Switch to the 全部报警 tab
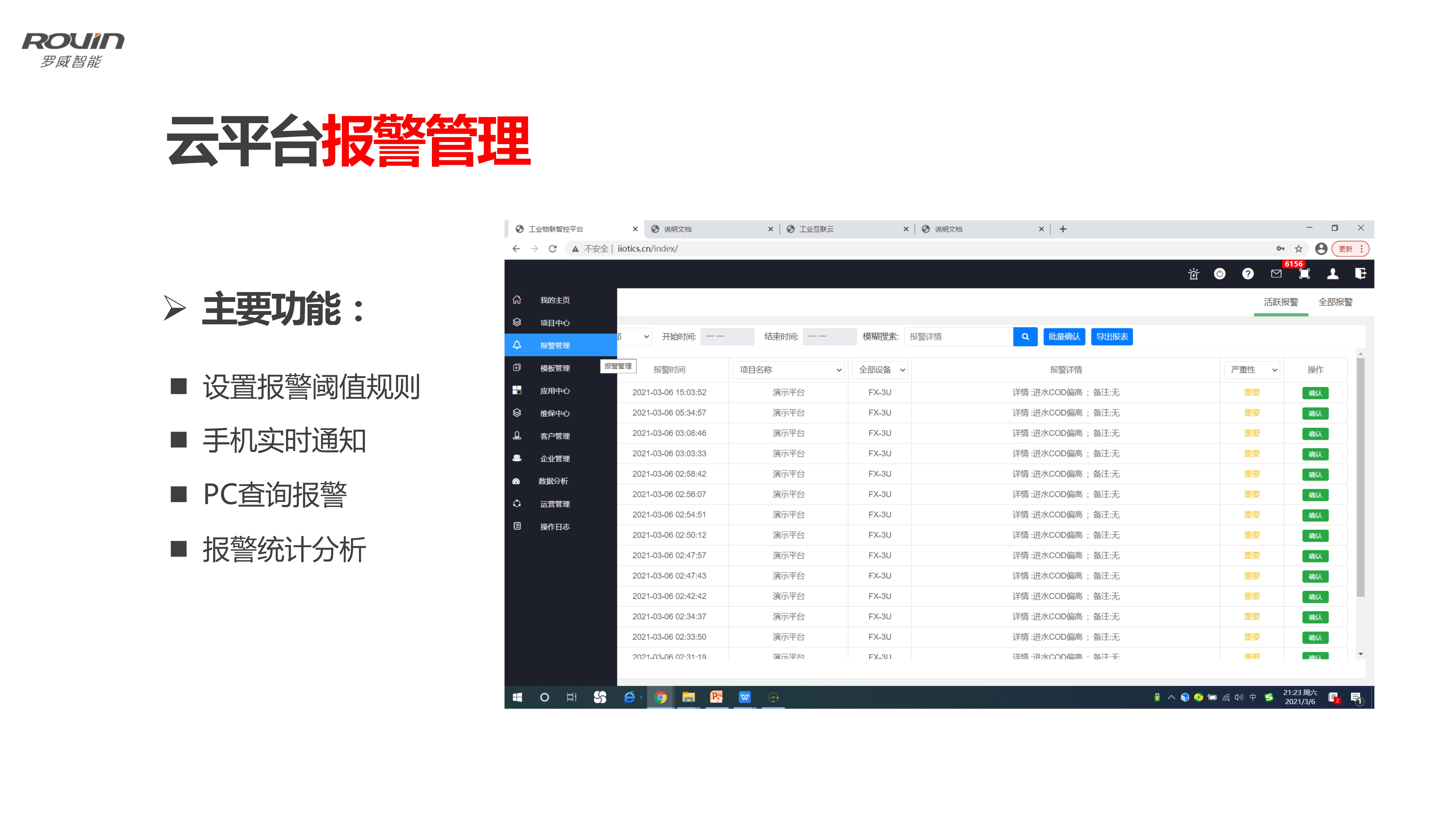 point(1335,302)
